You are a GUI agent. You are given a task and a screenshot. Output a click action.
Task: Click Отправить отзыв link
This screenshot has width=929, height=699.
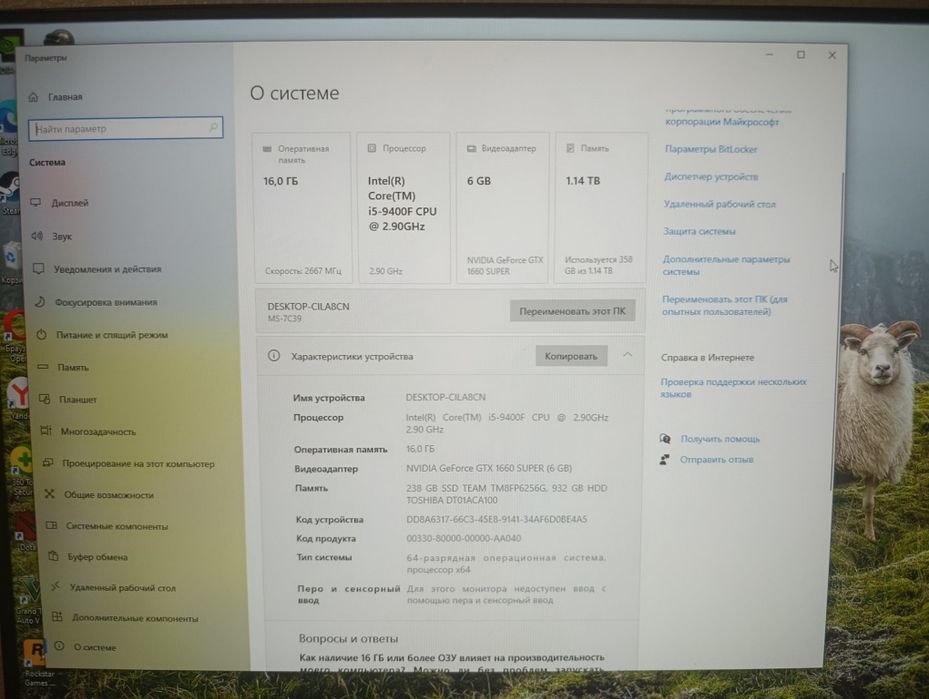(x=716, y=459)
